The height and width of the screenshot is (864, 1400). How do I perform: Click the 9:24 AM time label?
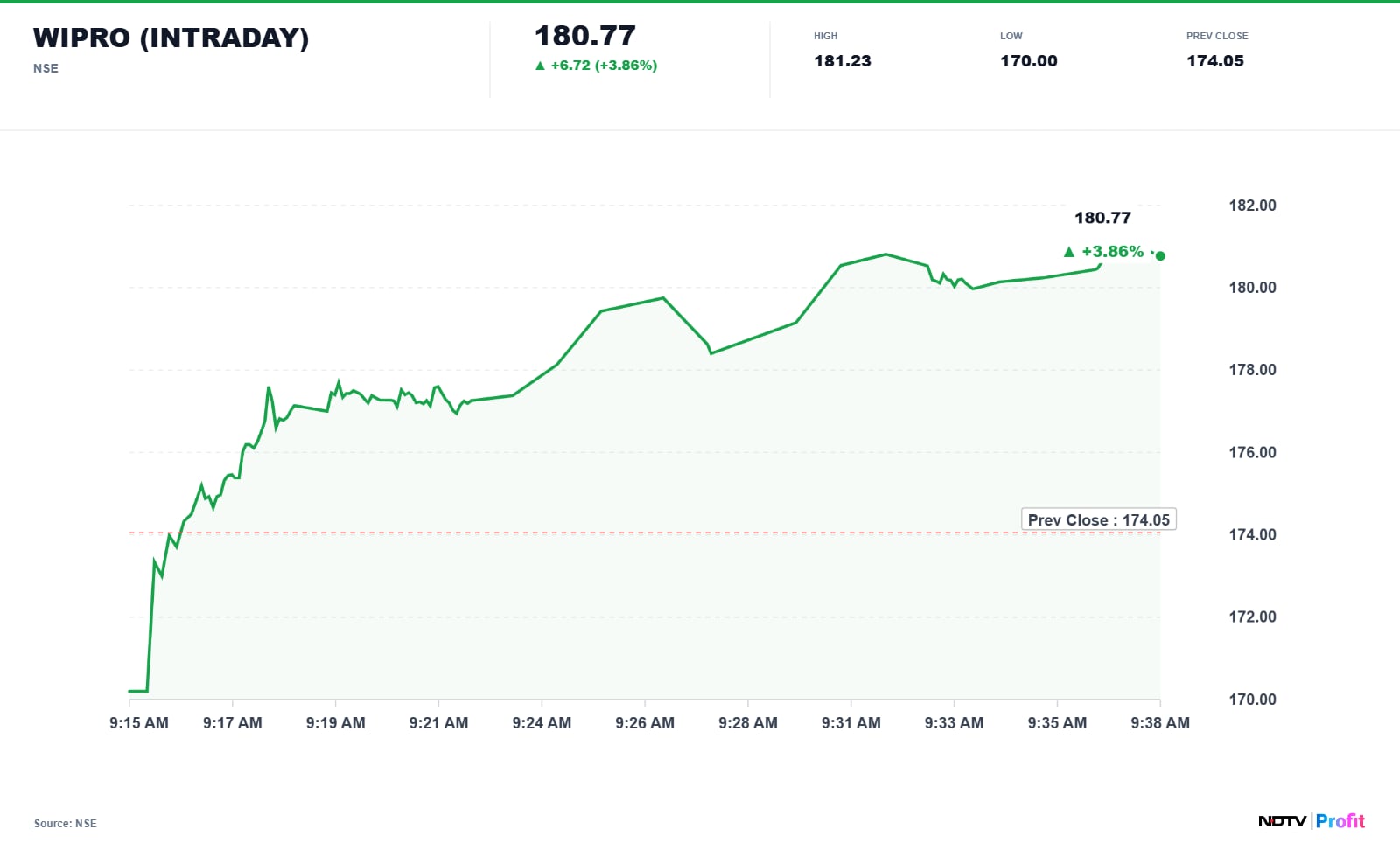click(x=542, y=723)
